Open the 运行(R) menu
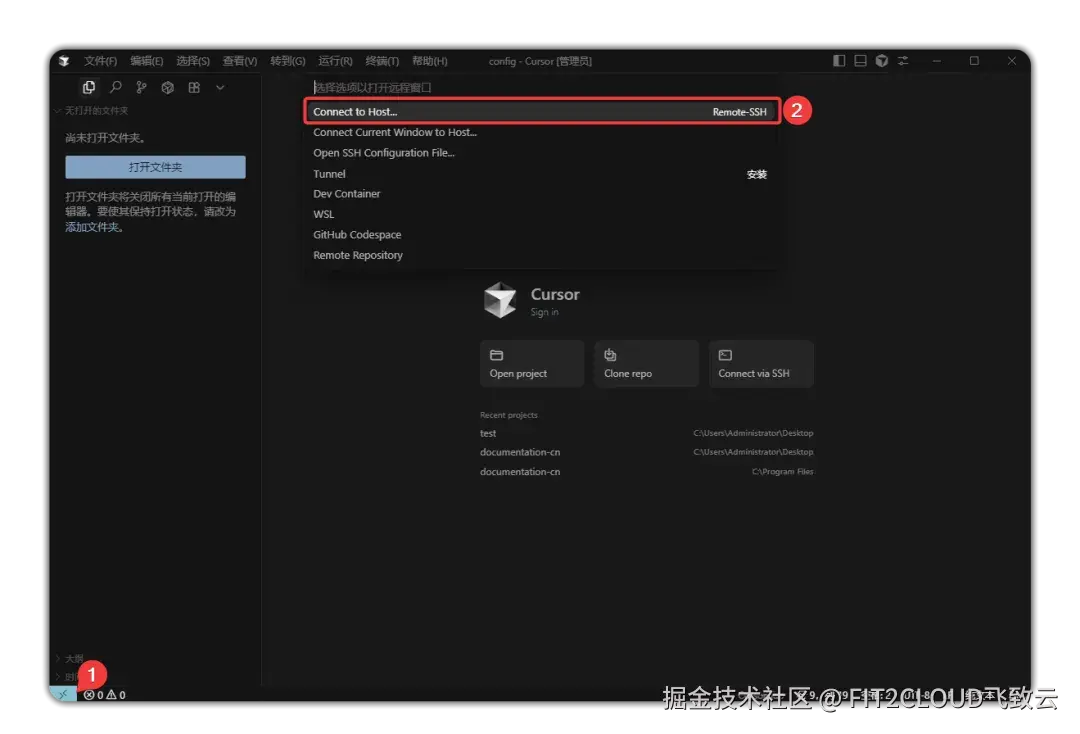This screenshot has width=1080, height=734. point(335,61)
